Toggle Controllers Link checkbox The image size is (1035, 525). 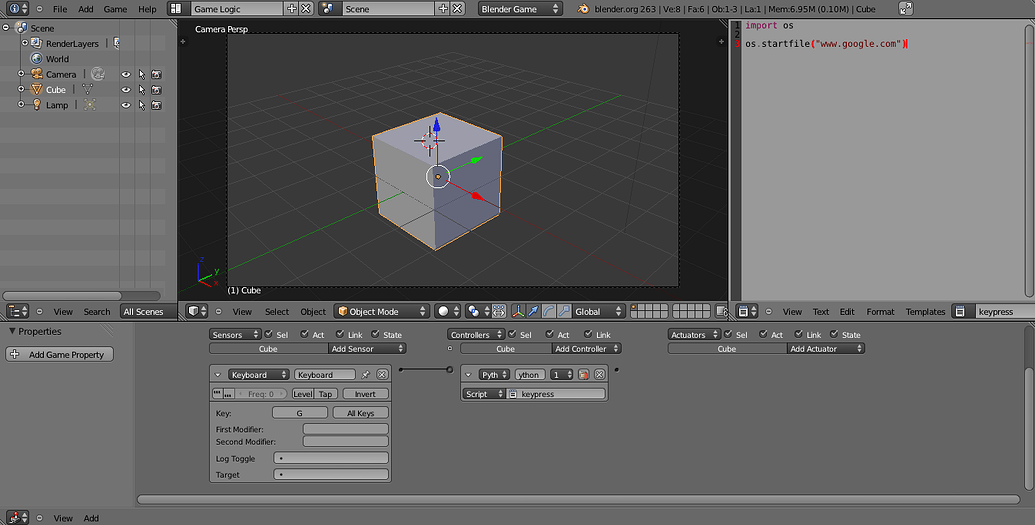[x=588, y=334]
